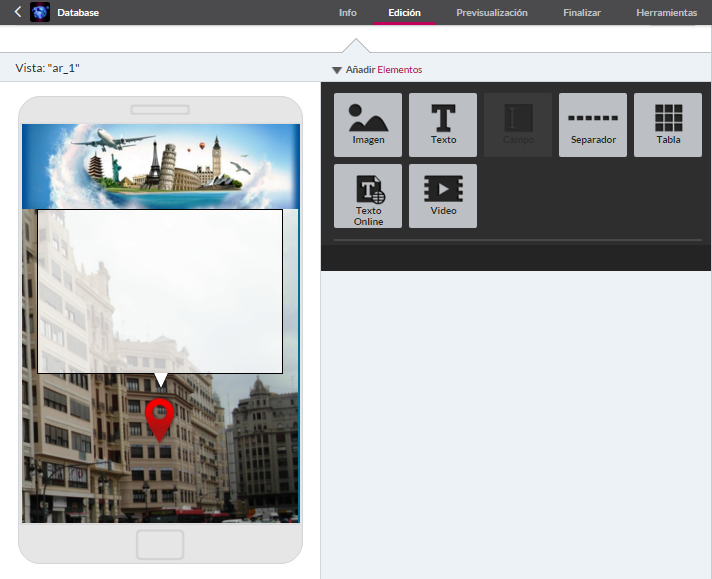Click the Database title text
This screenshot has width=712, height=579.
[x=78, y=13]
